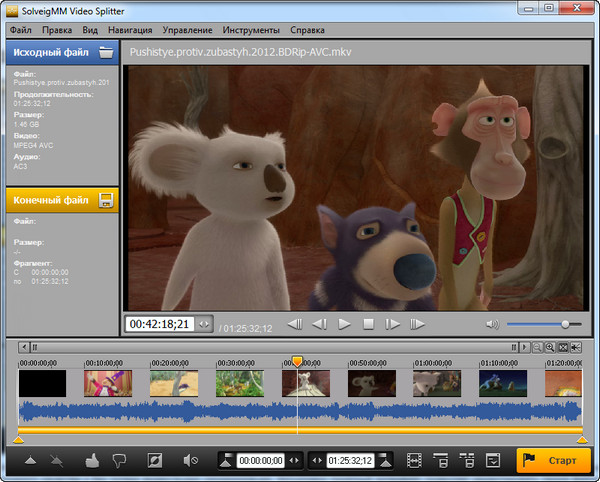Click the fragment start time stepper arrows
The height and width of the screenshot is (482, 600).
coord(294,461)
